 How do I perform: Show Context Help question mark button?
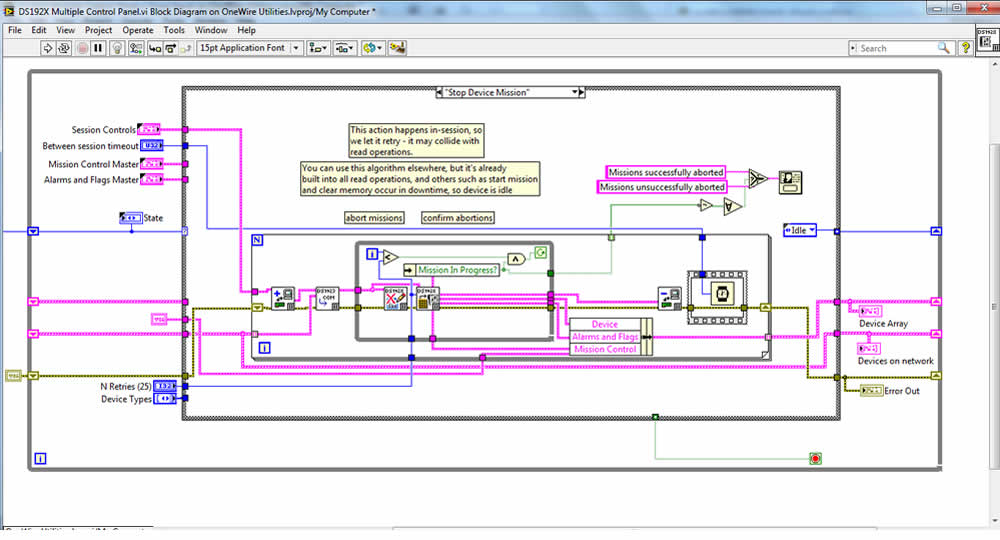(966, 48)
